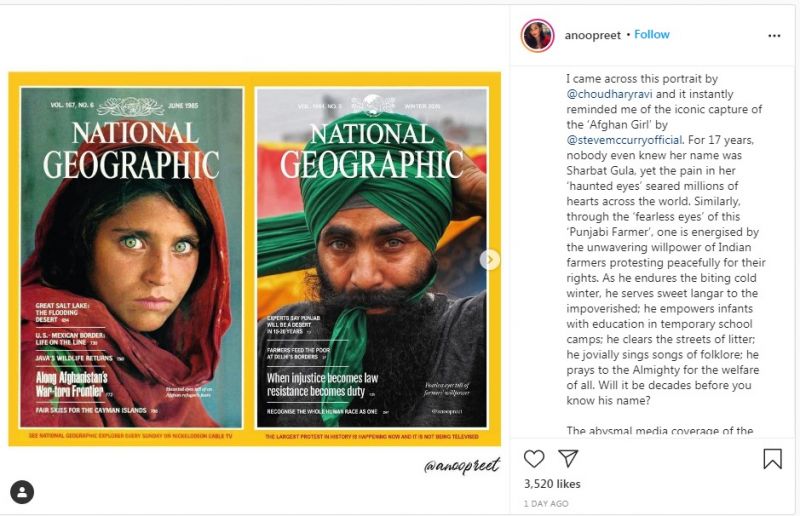This screenshot has width=800, height=516.
Task: Save the post with the bookmark icon
Action: [772, 458]
